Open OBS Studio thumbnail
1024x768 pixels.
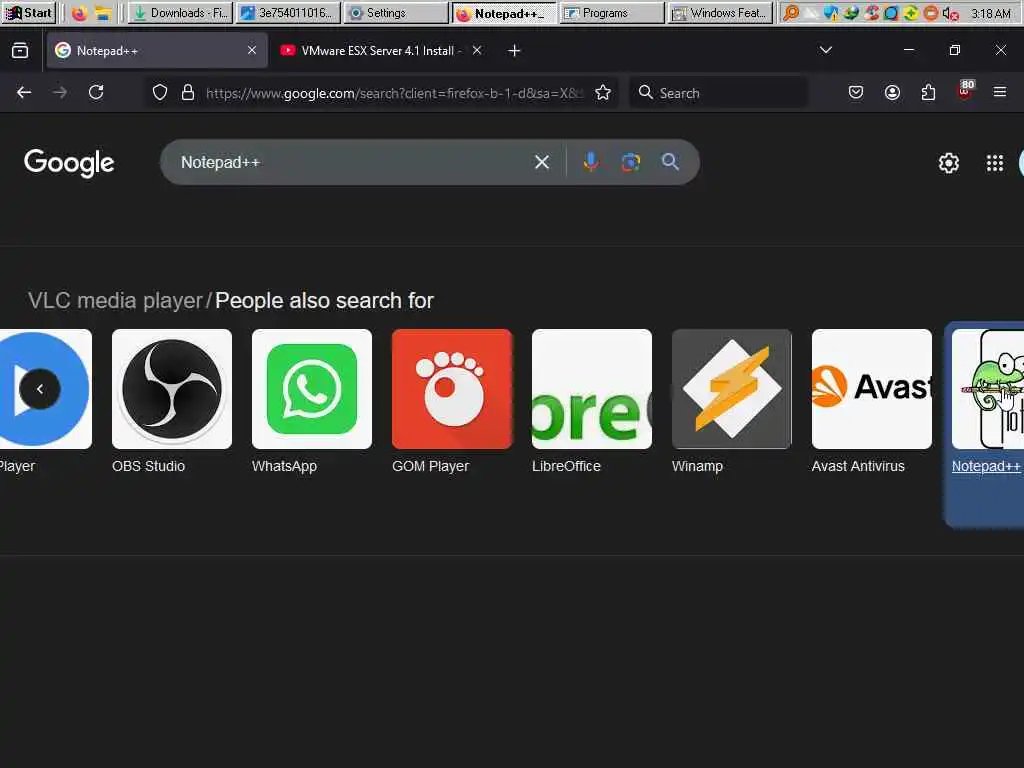pyautogui.click(x=172, y=389)
